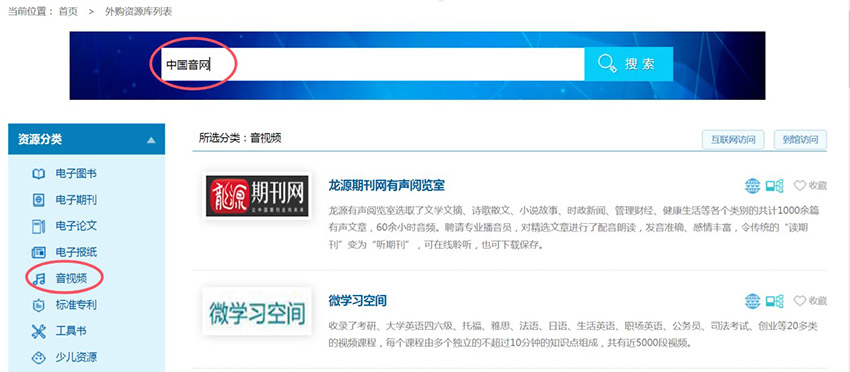Open 微学习空间 title link
The height and width of the screenshot is (372, 850).
357,300
